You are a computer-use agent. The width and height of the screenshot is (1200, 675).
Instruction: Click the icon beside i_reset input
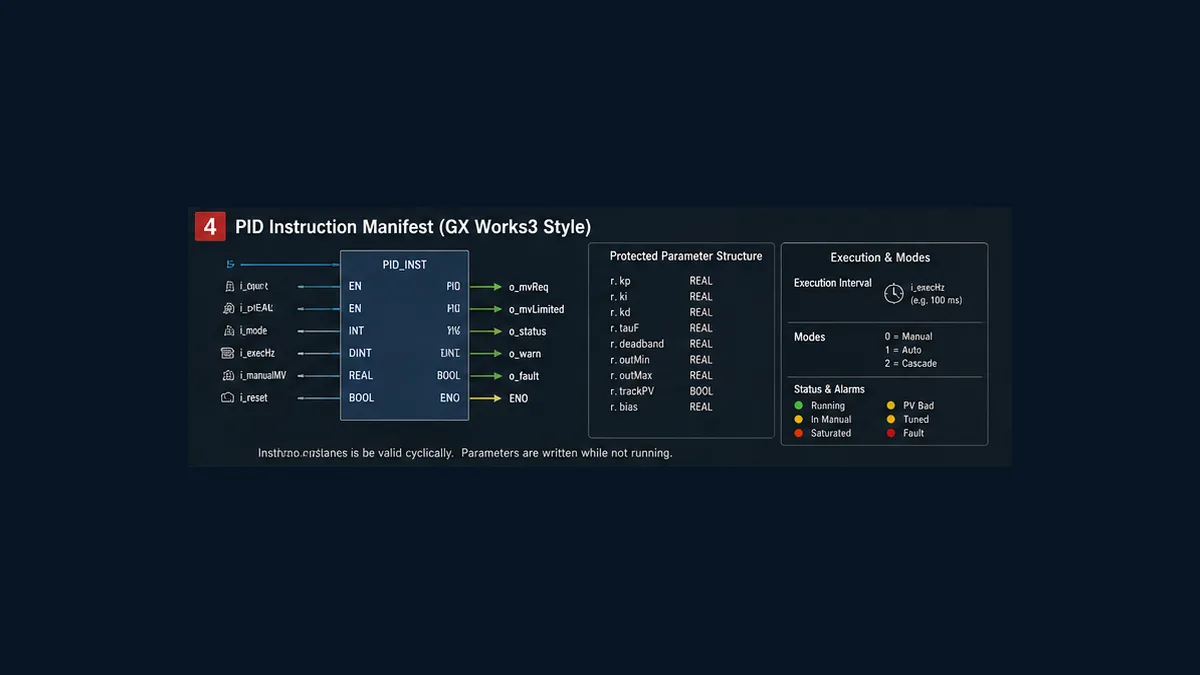[x=227, y=397]
